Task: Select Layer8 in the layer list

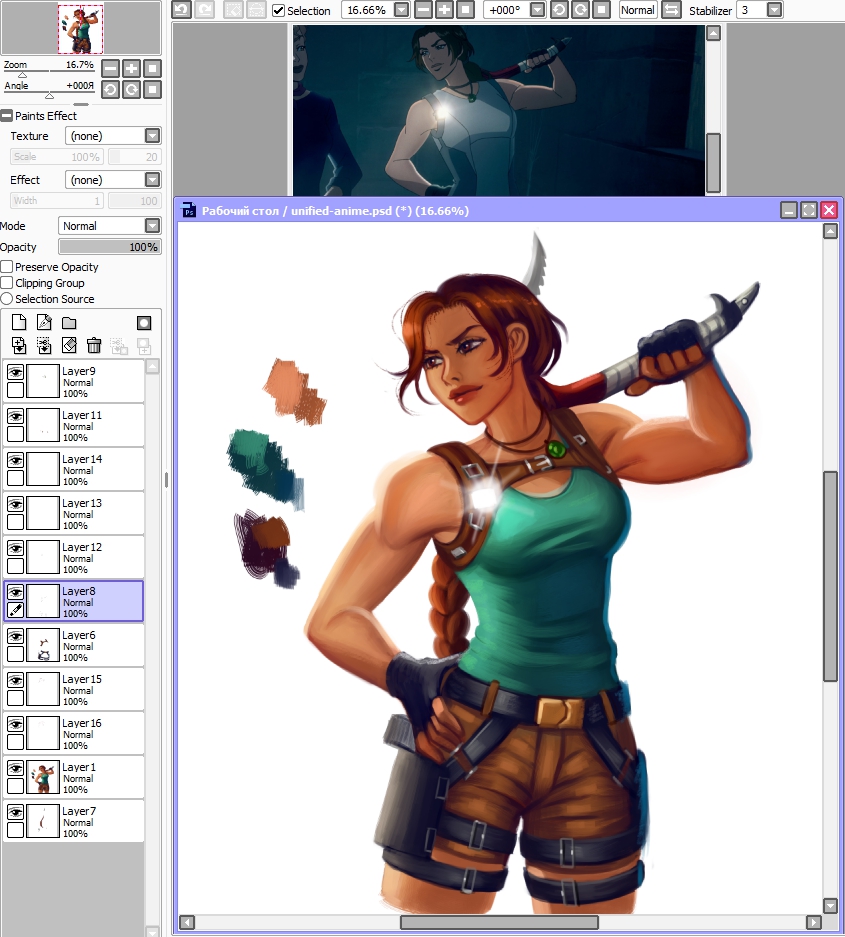Action: [74, 601]
